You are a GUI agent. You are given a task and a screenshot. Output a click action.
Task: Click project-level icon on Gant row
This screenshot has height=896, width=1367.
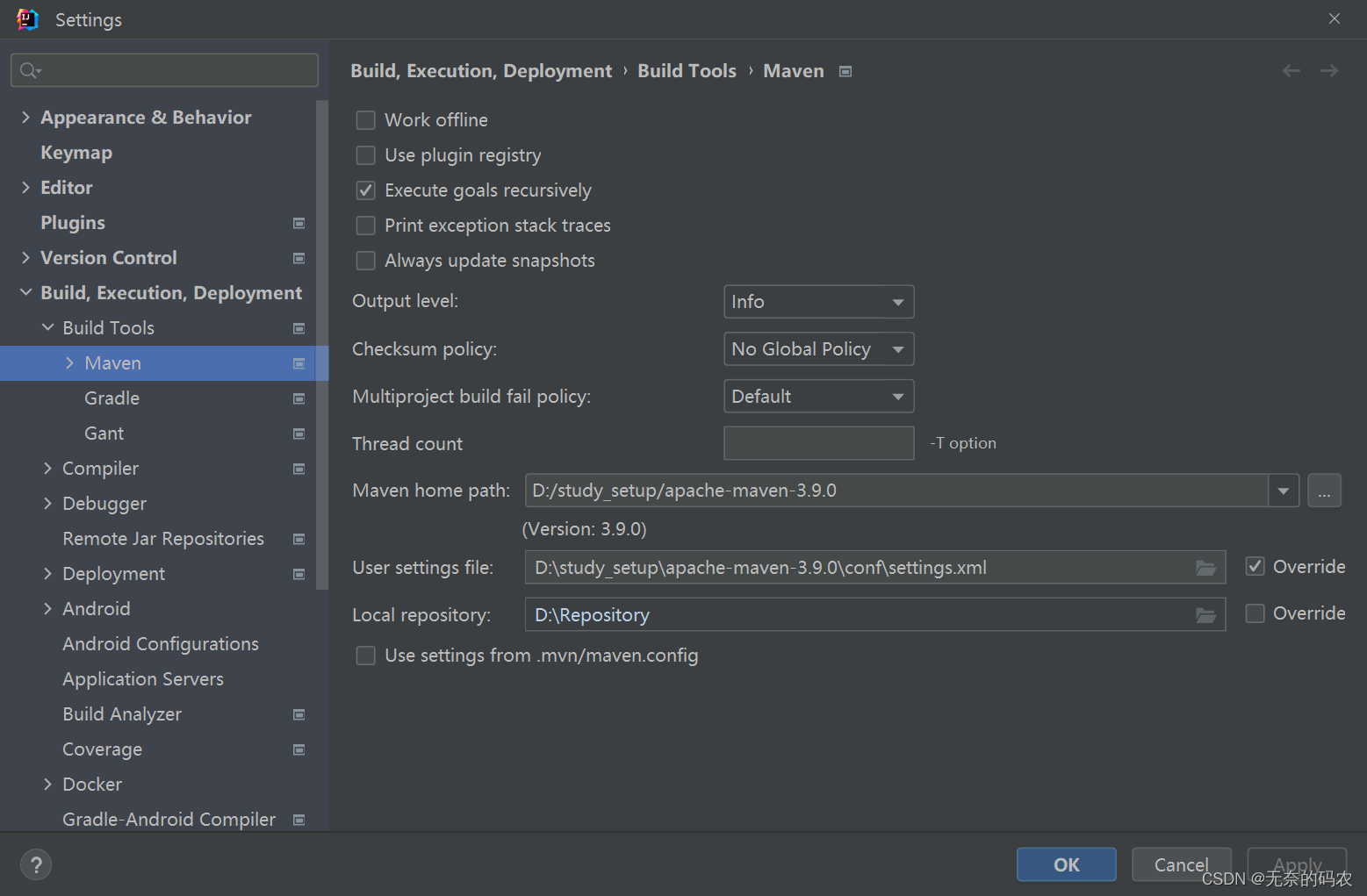coord(299,434)
